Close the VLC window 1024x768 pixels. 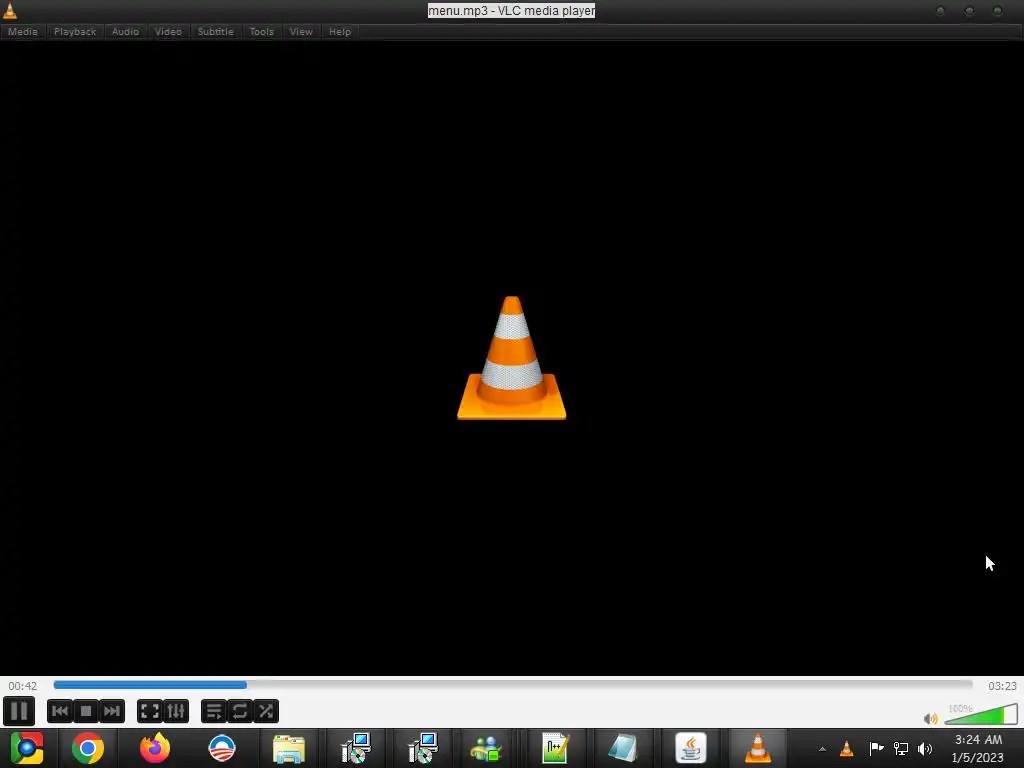(x=997, y=11)
